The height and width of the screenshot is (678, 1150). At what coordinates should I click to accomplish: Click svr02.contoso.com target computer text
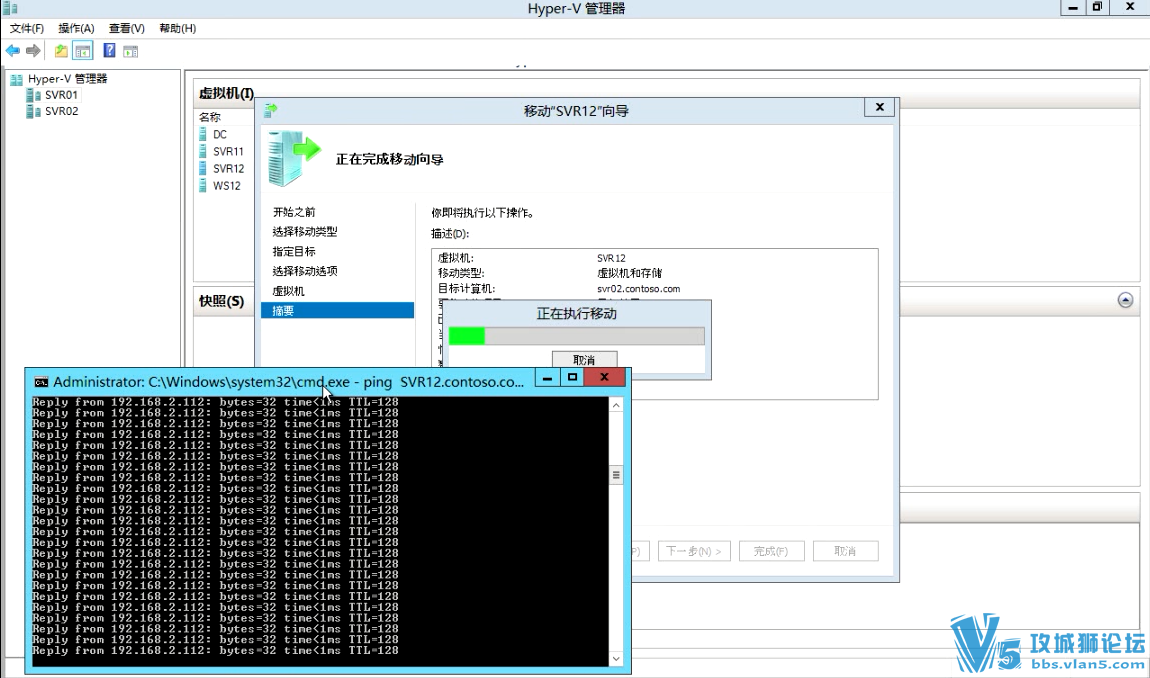(639, 289)
